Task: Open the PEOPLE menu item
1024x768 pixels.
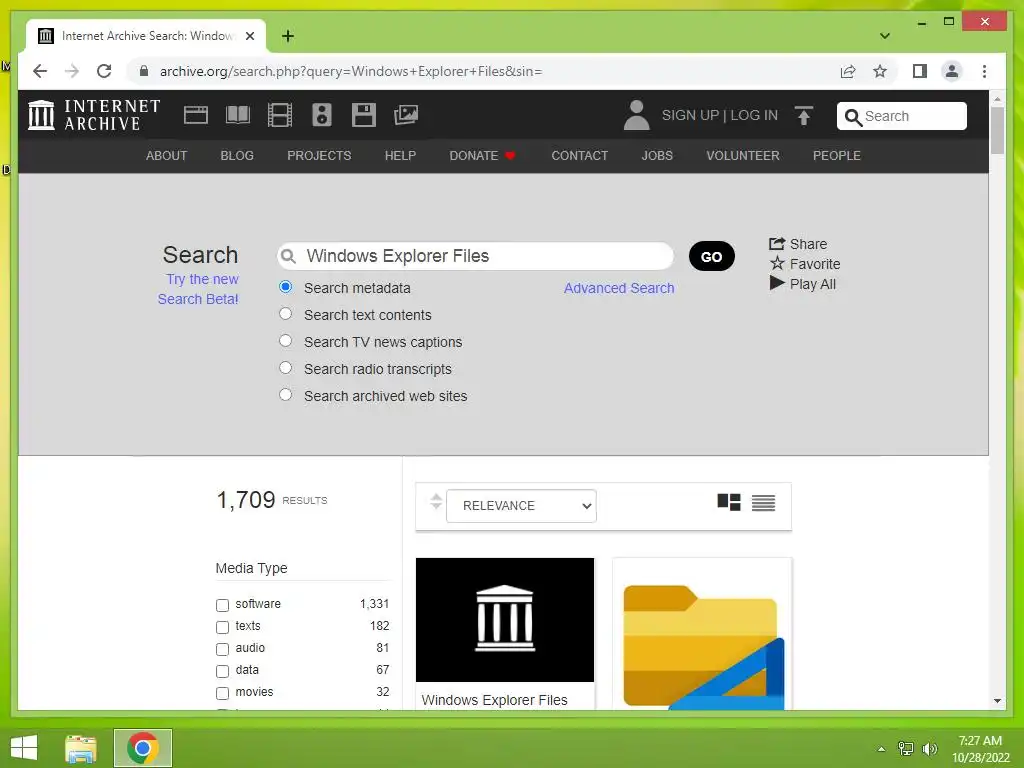Action: coord(837,155)
